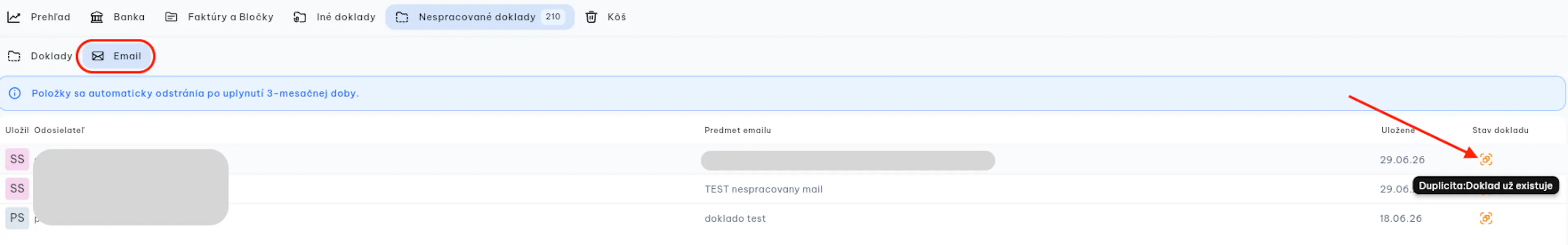Click the Stav dokladu column header
This screenshot has width=1568, height=245.
(x=1500, y=130)
